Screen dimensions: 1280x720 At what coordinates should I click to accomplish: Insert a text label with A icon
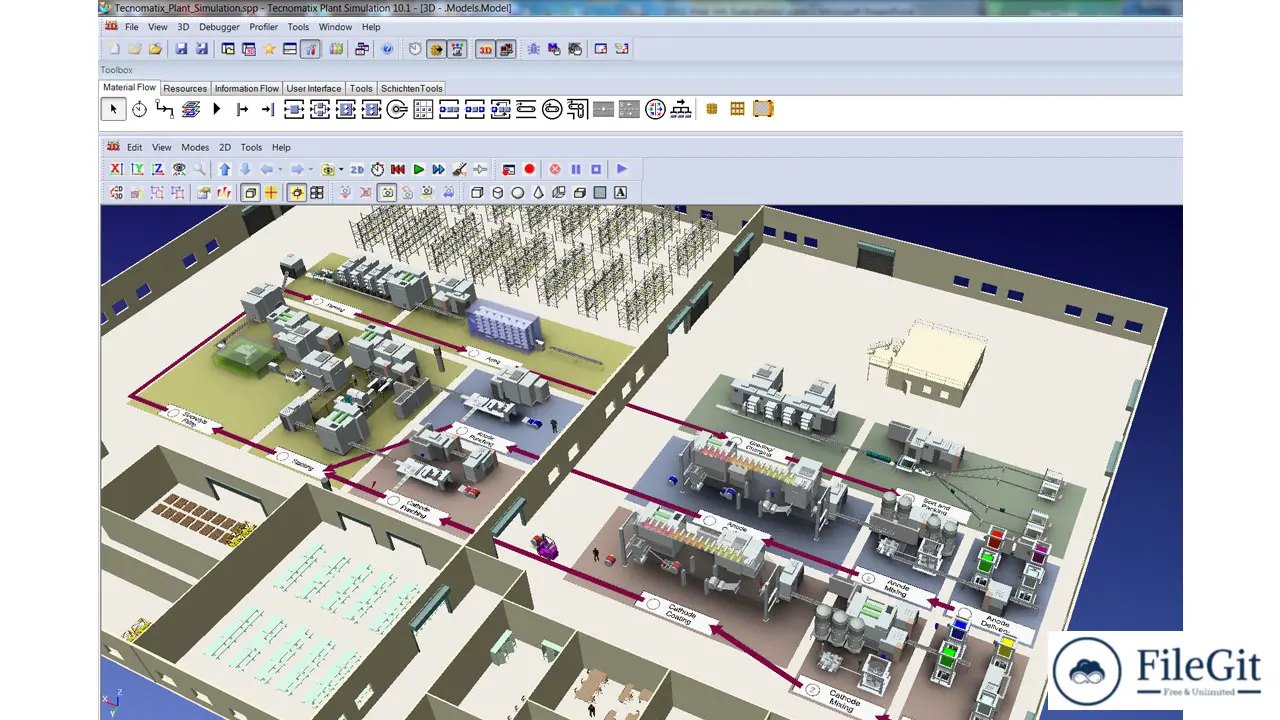click(620, 193)
